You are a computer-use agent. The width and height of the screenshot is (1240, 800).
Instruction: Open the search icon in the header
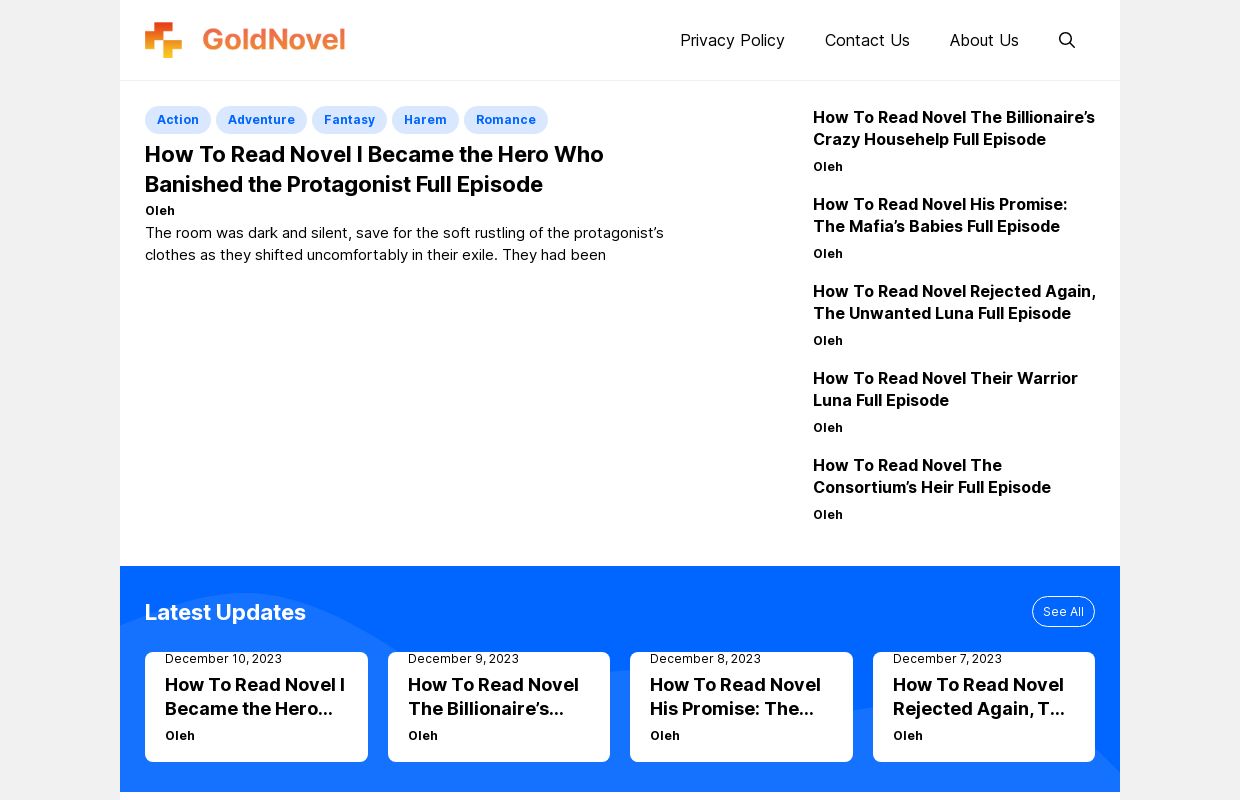point(1066,40)
